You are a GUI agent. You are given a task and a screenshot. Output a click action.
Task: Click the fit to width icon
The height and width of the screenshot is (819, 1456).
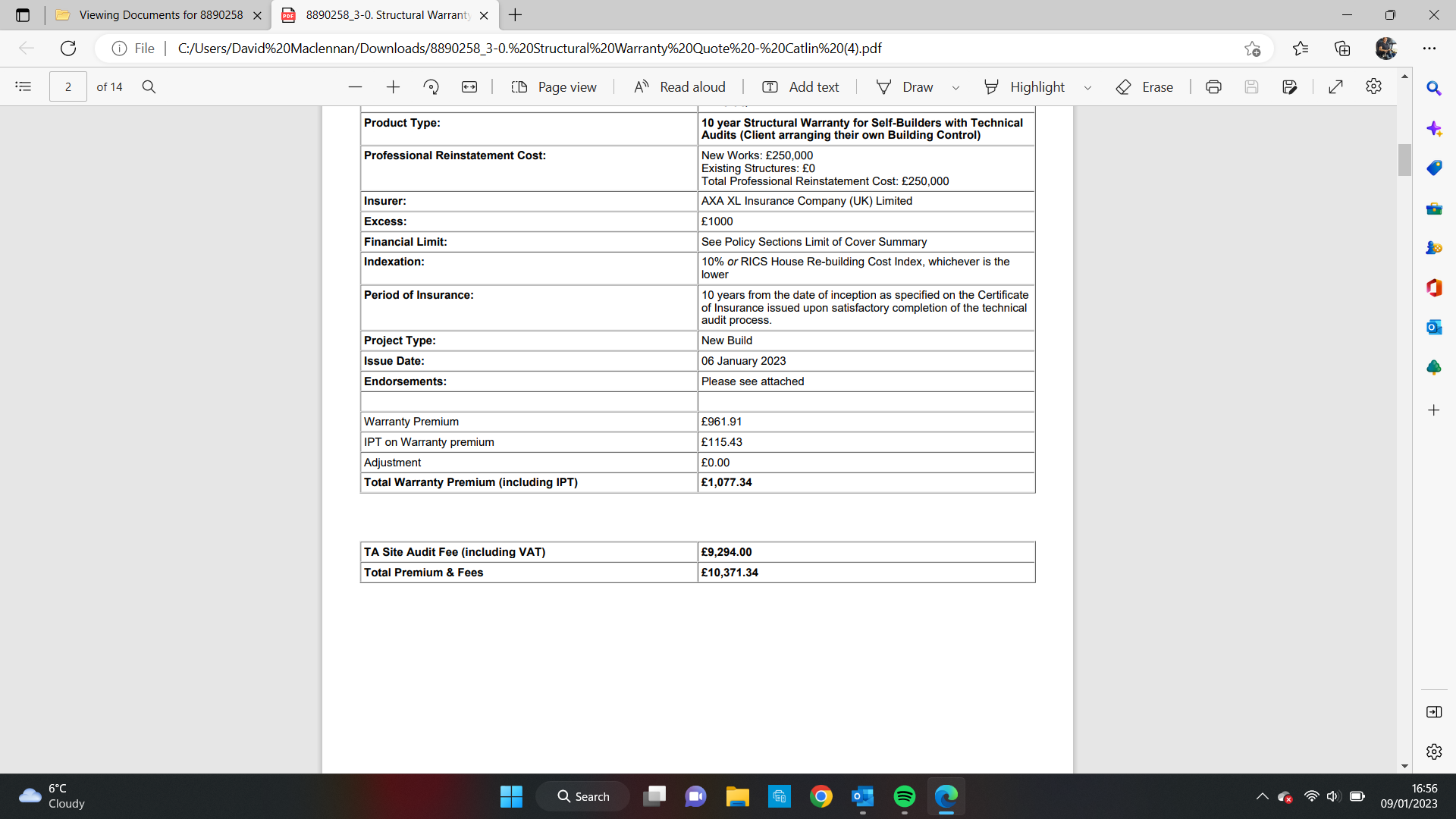(x=469, y=86)
